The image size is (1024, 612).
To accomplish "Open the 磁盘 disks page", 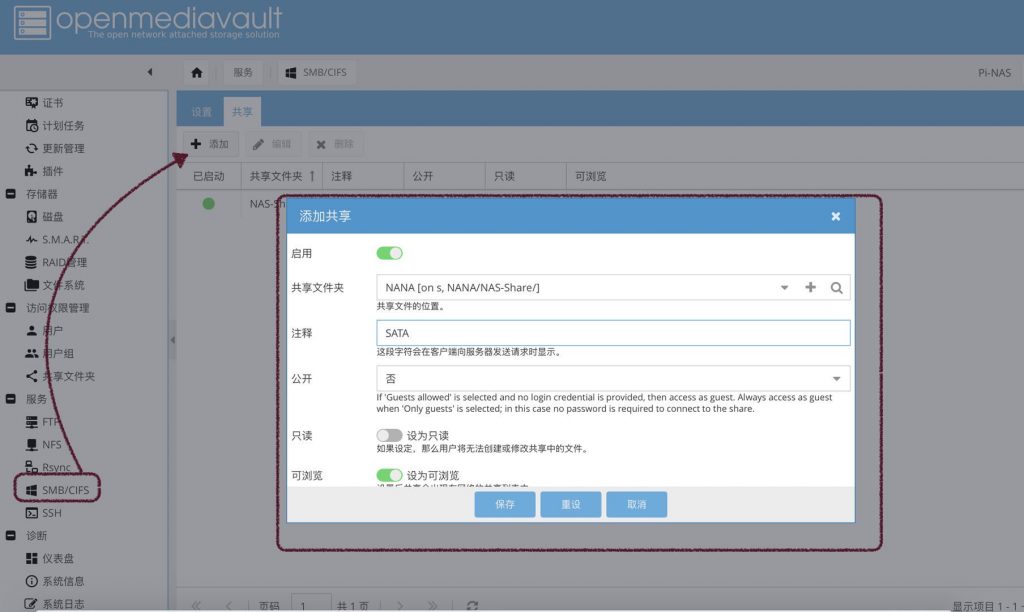I will 44,216.
